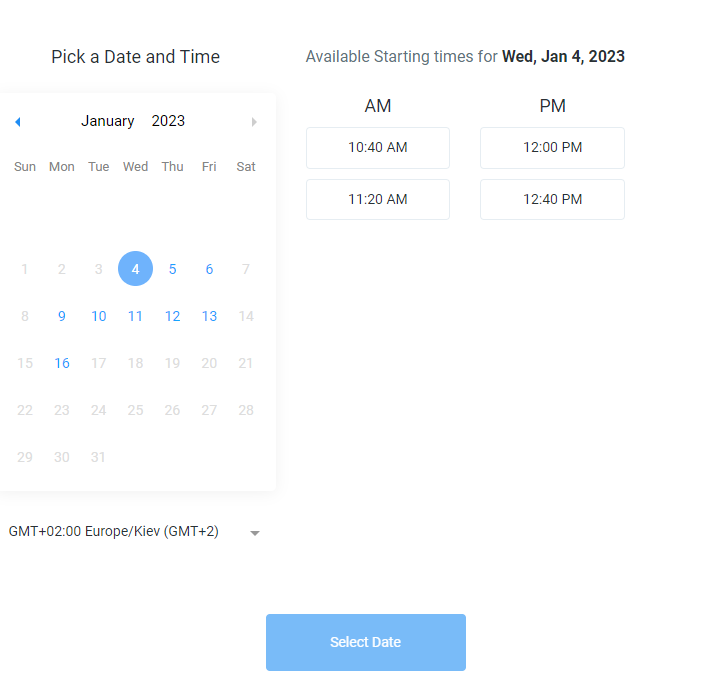Select the highlighted date January 4

(x=135, y=269)
